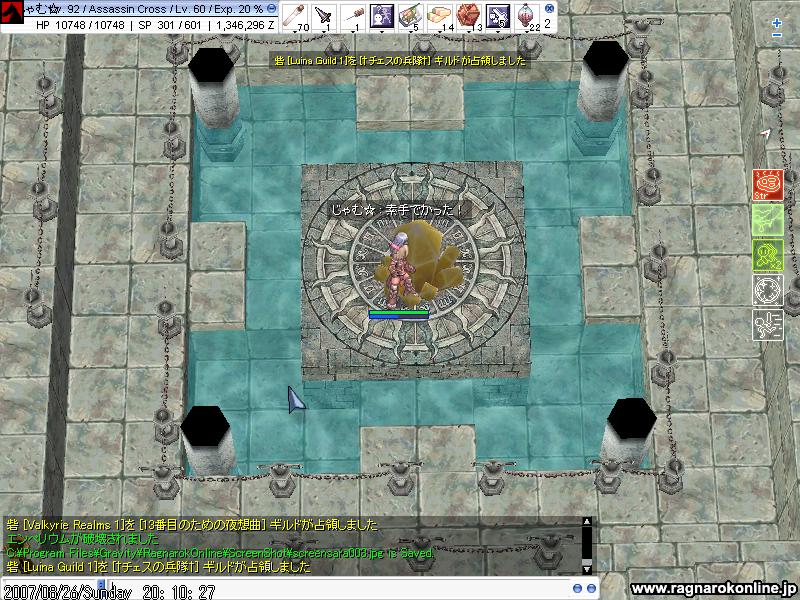Click the green Emperium destroyed chat line
The height and width of the screenshot is (600, 800).
coord(83,539)
